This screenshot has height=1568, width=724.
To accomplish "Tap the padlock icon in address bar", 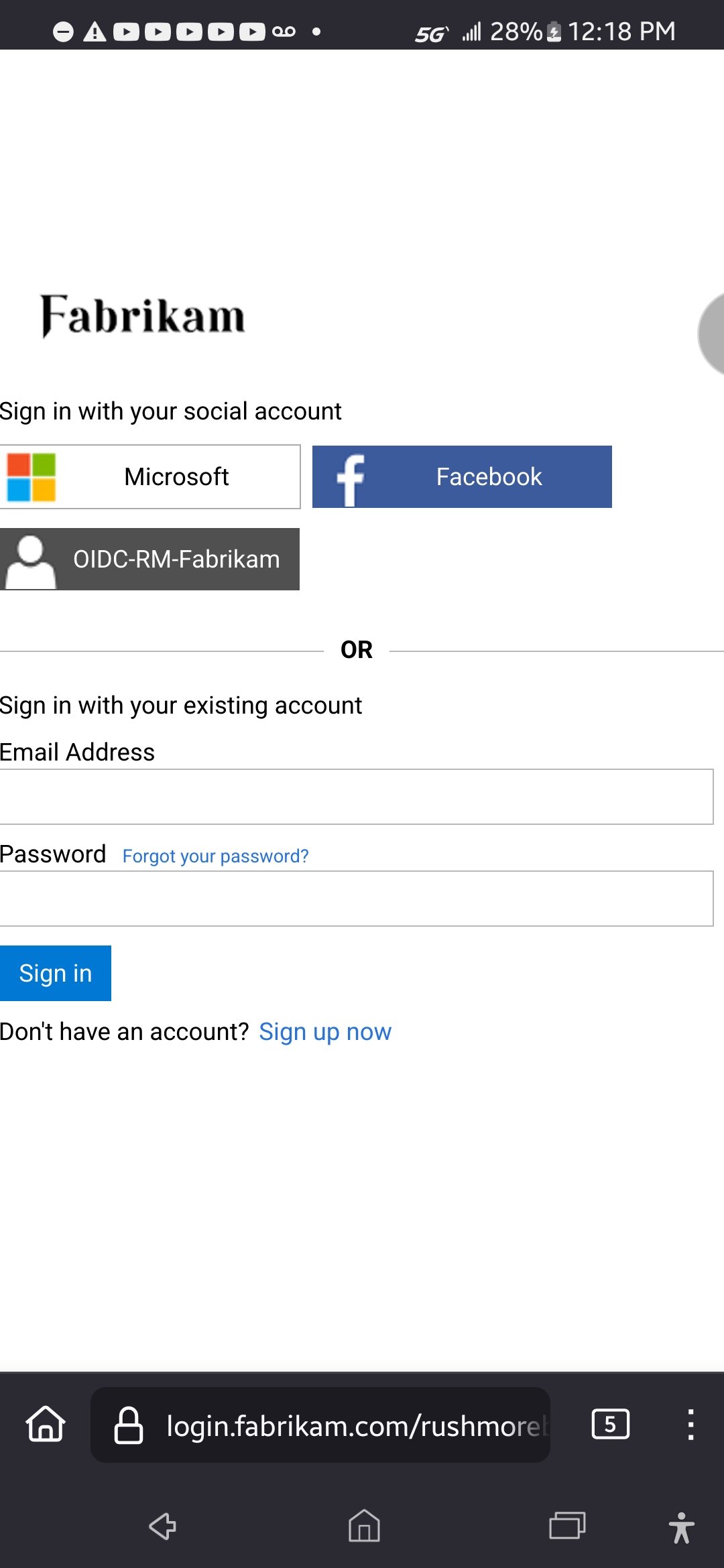I will tap(128, 1425).
